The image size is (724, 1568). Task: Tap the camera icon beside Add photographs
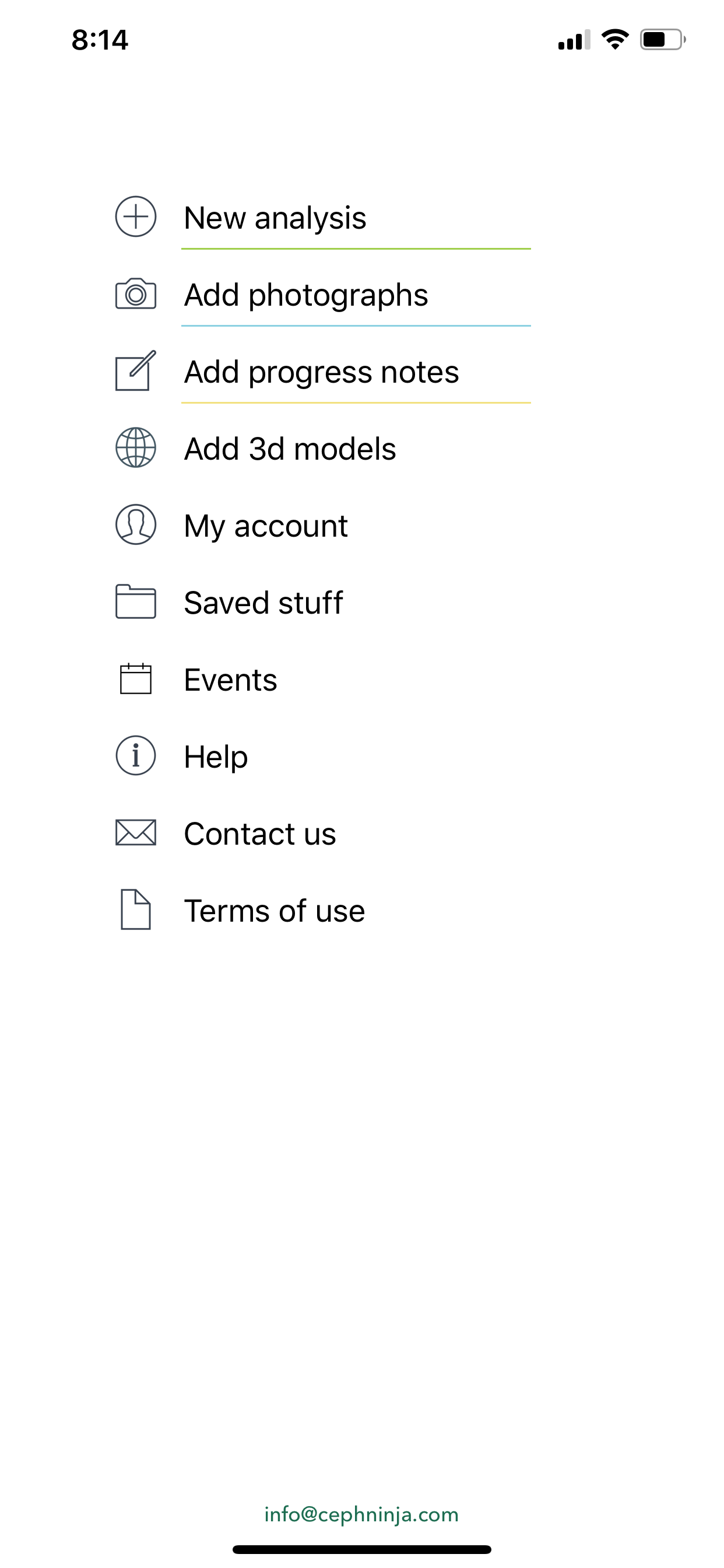(136, 294)
